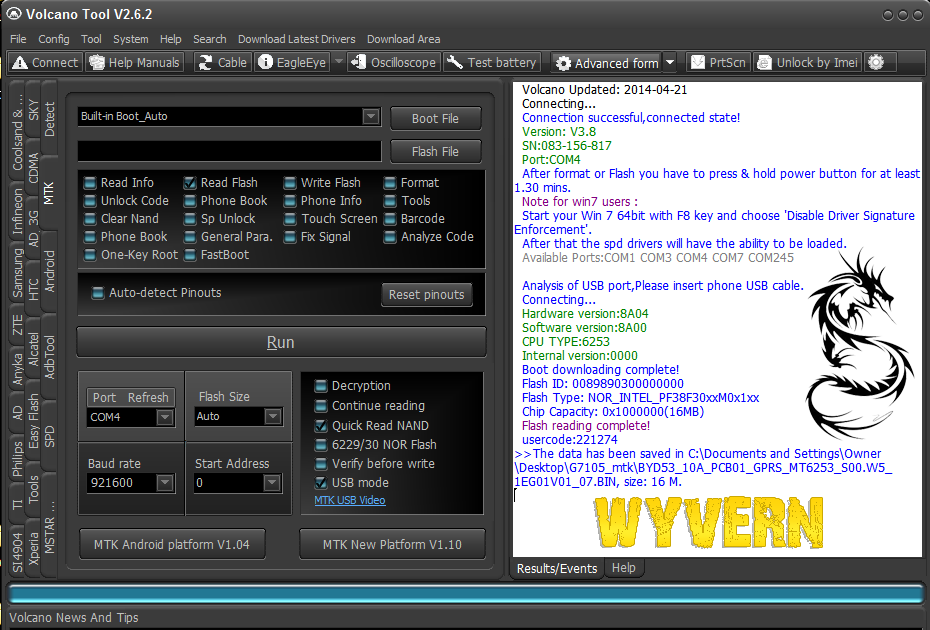This screenshot has width=930, height=630.
Task: Enable the FastBoot checkbox
Action: 190,255
